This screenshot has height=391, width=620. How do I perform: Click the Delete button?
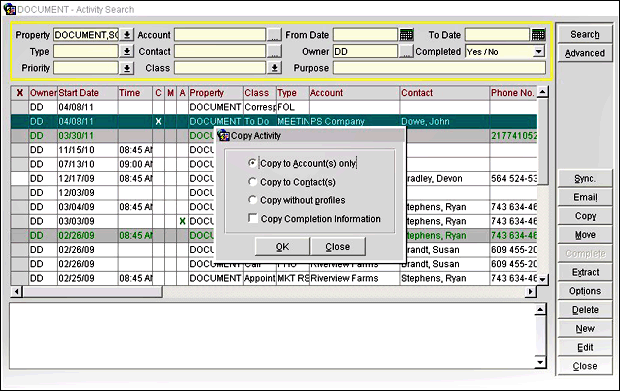point(585,310)
